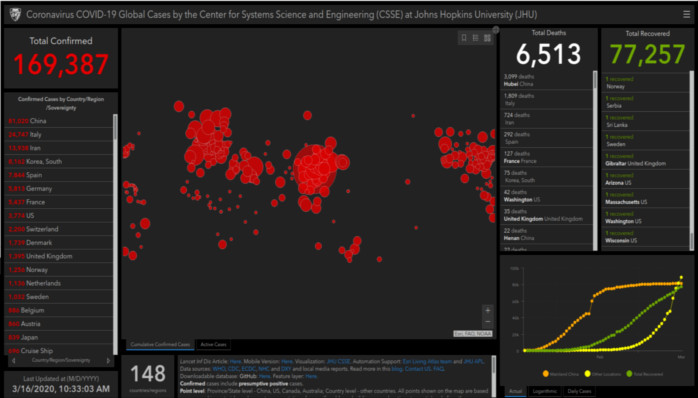Select Japan in confirmed cases list
The height and width of the screenshot is (398, 698).
[x=59, y=337]
